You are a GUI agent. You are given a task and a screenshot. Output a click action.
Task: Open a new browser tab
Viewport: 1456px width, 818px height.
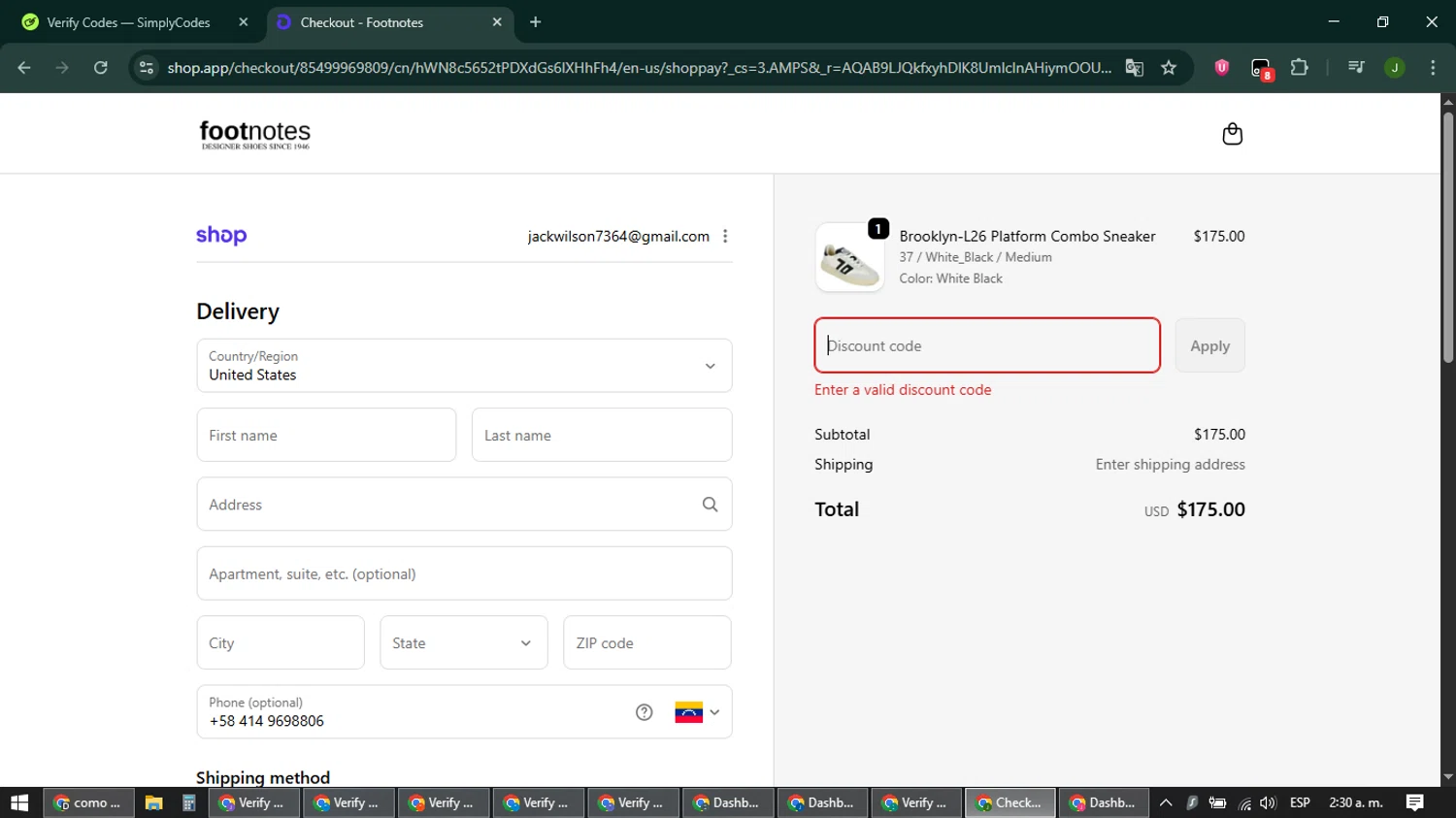click(x=535, y=22)
